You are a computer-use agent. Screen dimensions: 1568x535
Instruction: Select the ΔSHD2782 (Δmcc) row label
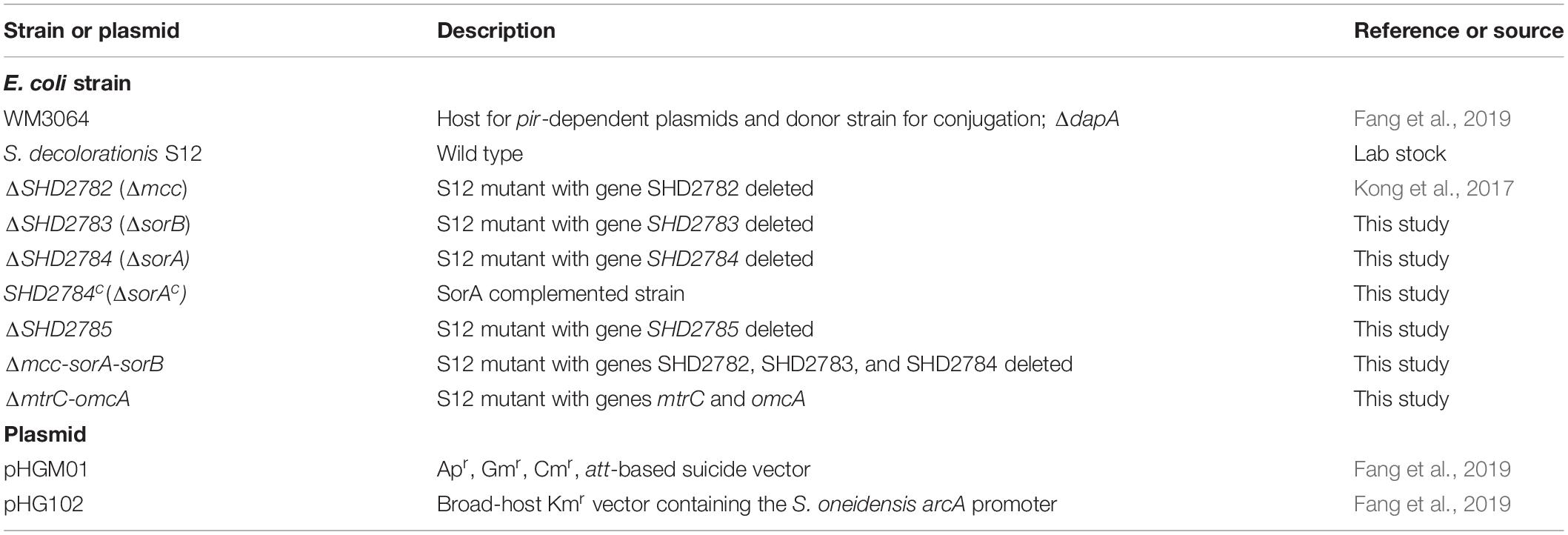[x=96, y=189]
